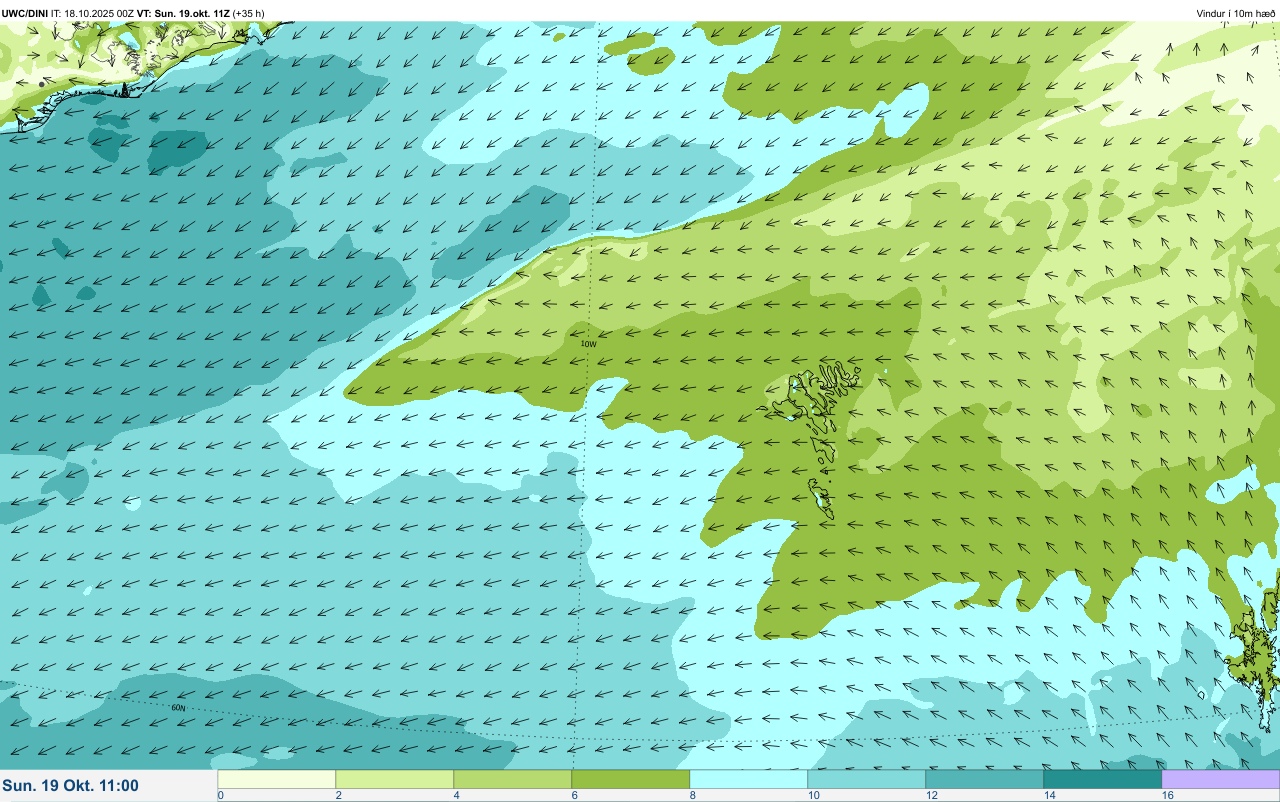Screen dimensions: 1280x802
Task: Click the 10–12 light teal legend swatch
Action: point(867,778)
